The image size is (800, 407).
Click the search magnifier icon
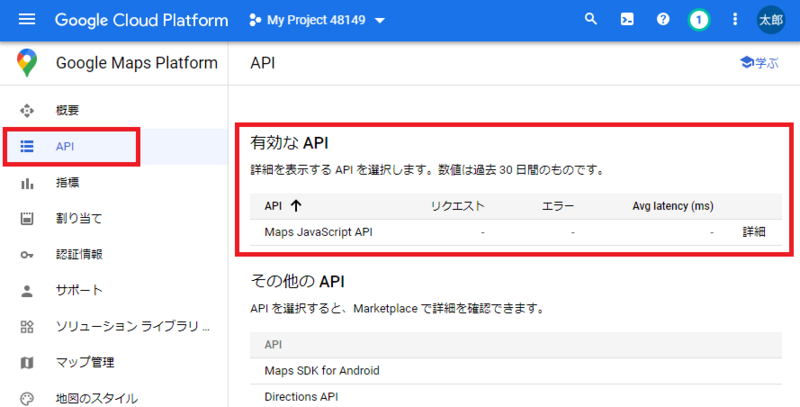(x=591, y=20)
